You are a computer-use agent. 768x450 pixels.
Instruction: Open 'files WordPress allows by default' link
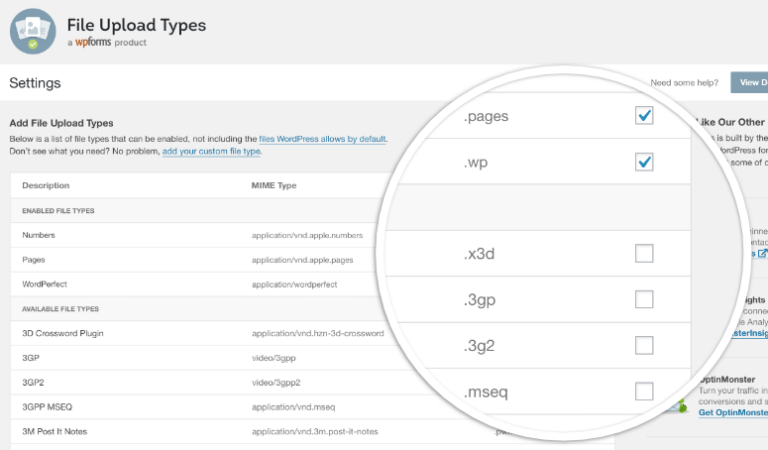coord(322,139)
